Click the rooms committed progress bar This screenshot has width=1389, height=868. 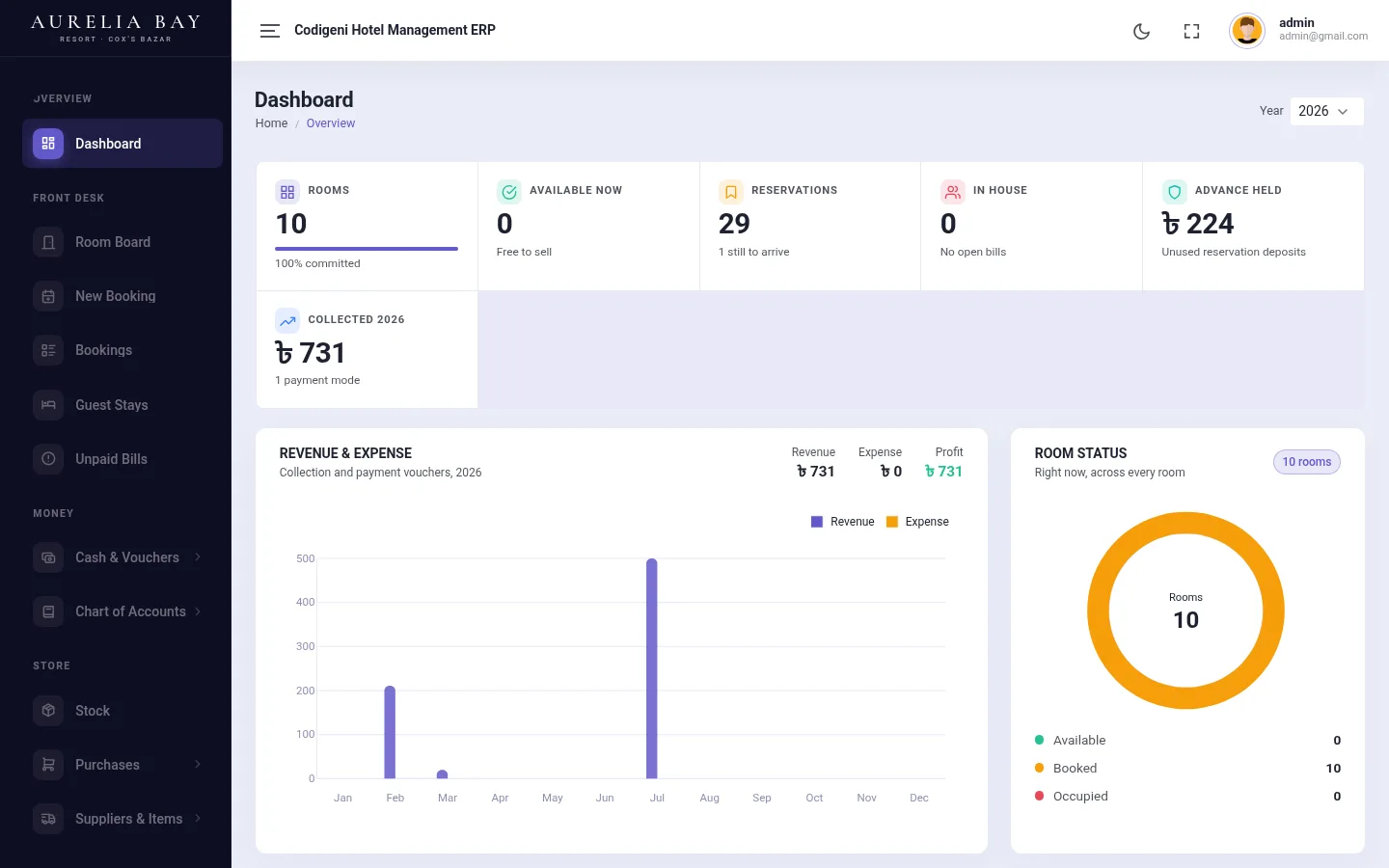pos(367,249)
